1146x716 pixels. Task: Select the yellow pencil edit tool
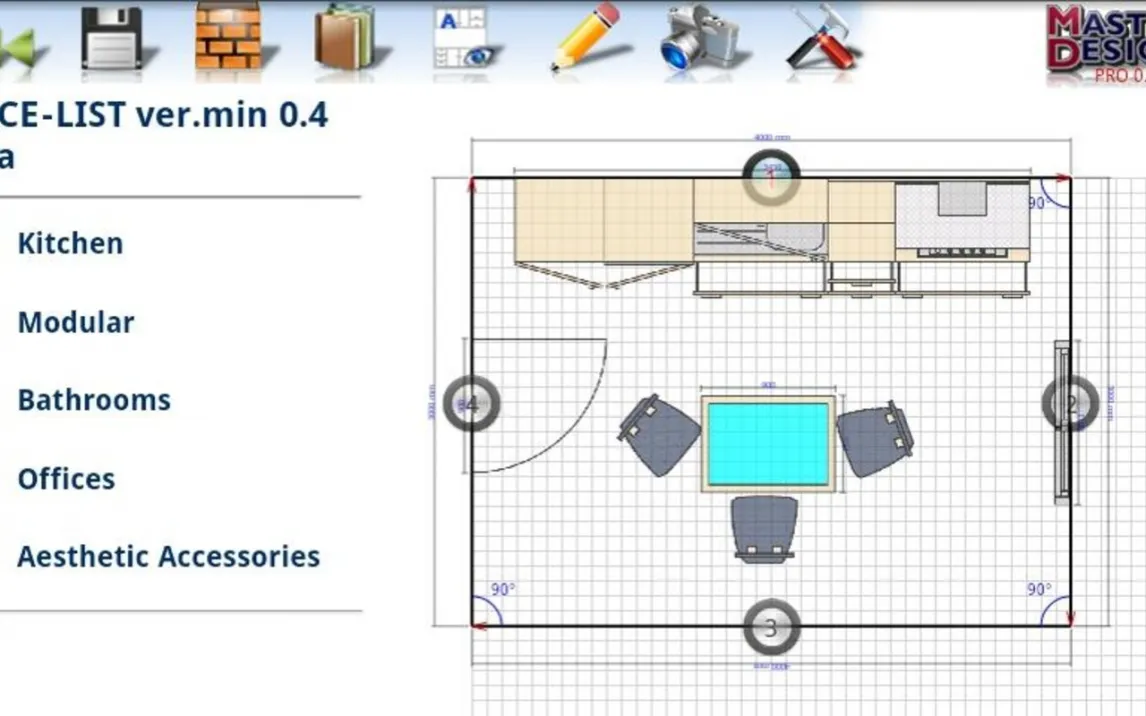point(590,37)
